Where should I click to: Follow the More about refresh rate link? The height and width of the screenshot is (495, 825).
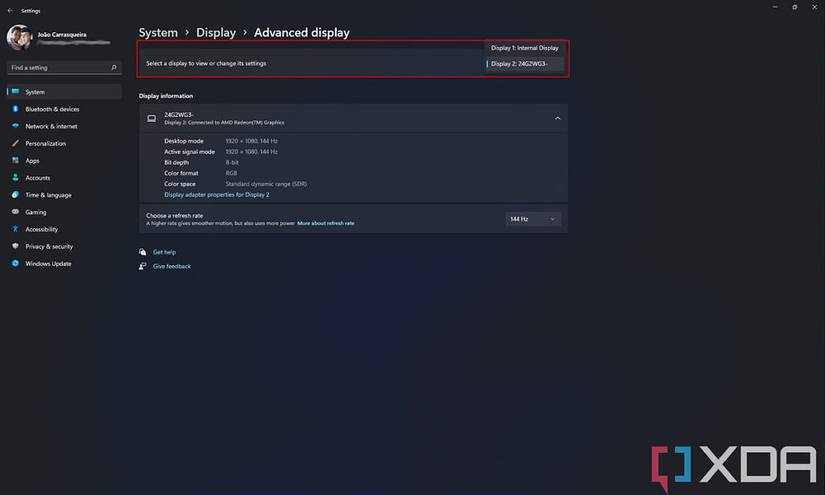[x=326, y=223]
